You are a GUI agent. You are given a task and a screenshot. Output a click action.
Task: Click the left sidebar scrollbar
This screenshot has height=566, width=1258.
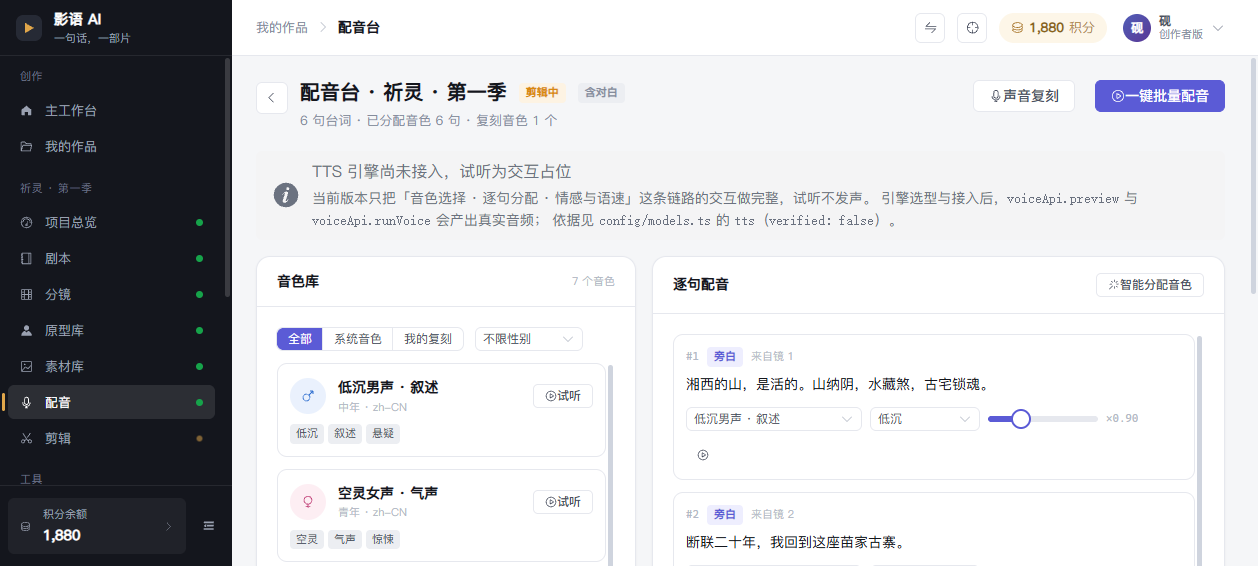tap(229, 180)
